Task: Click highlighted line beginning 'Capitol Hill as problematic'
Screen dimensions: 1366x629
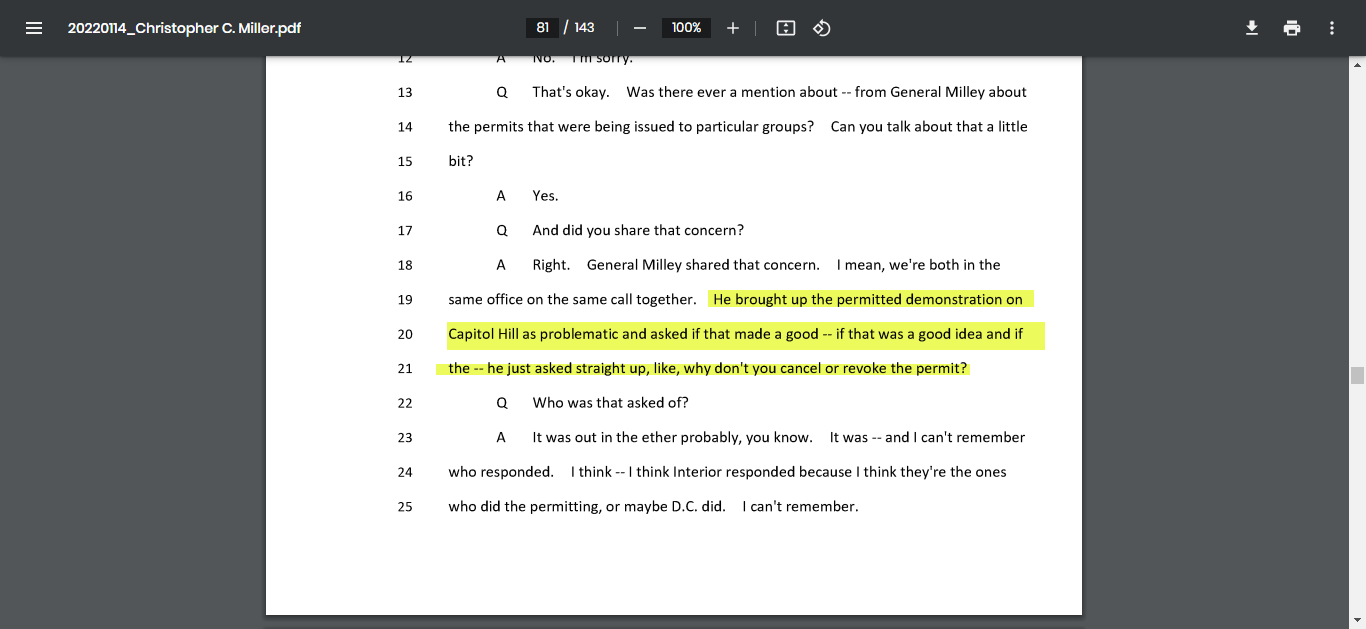Action: click(x=735, y=334)
